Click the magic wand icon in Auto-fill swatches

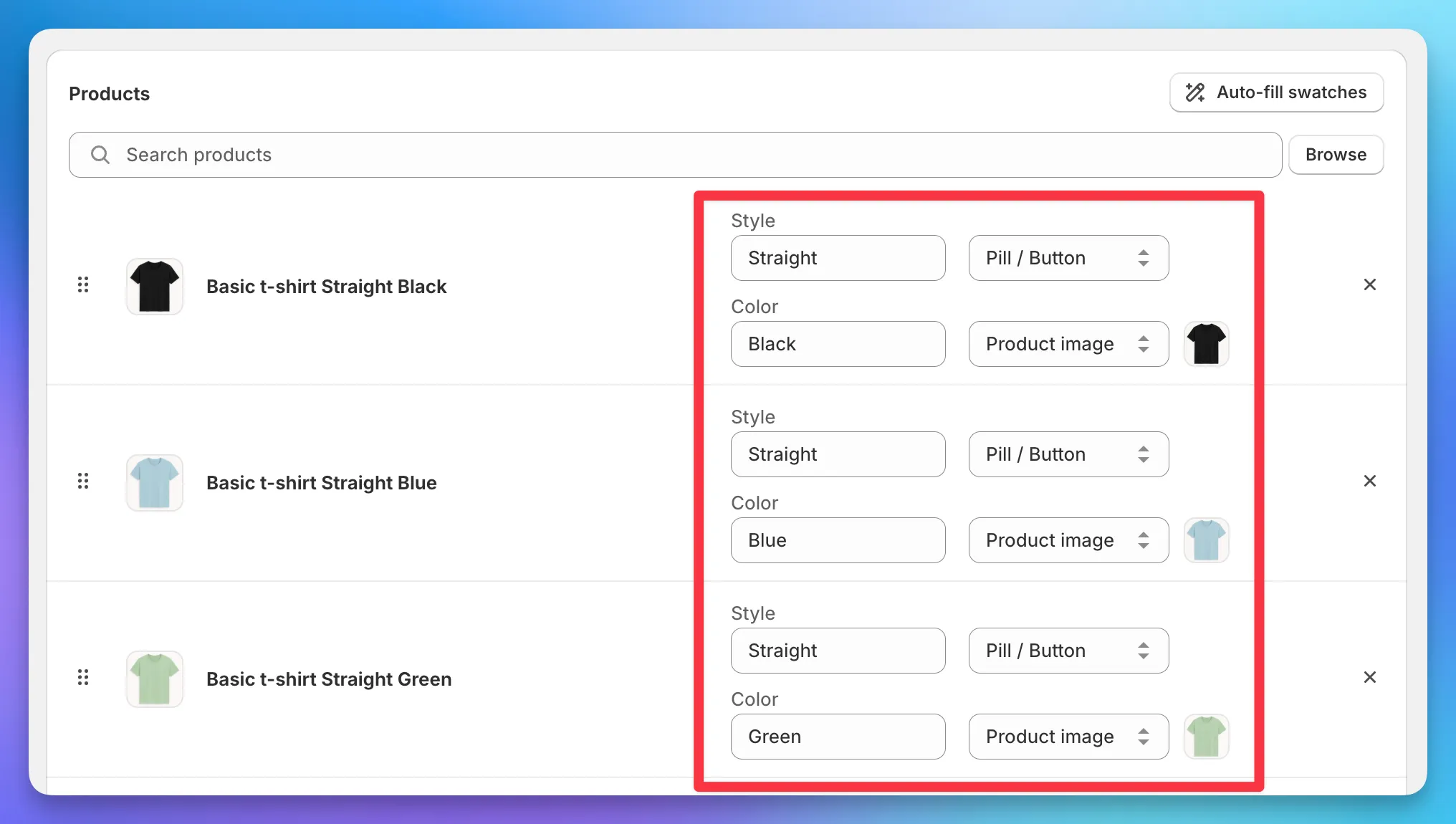point(1194,92)
